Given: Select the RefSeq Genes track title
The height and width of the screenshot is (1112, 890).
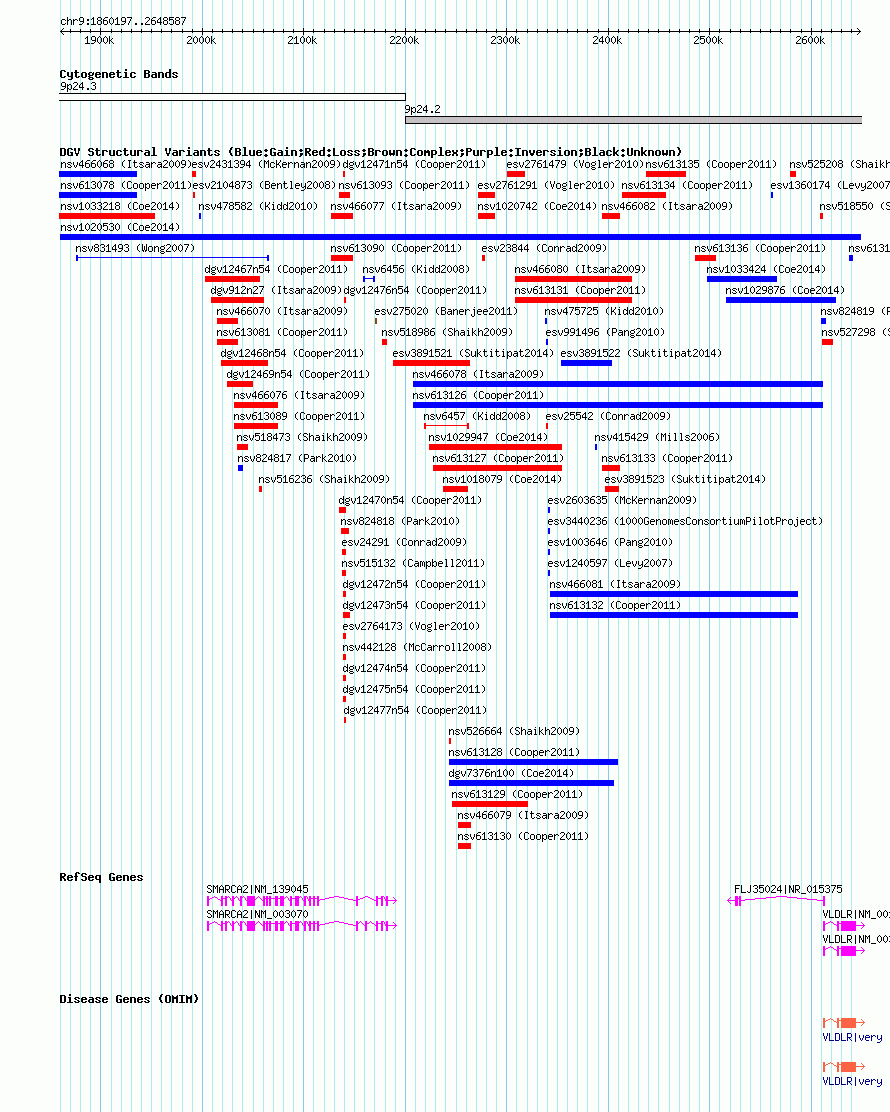Looking at the screenshot, I should click(101, 877).
